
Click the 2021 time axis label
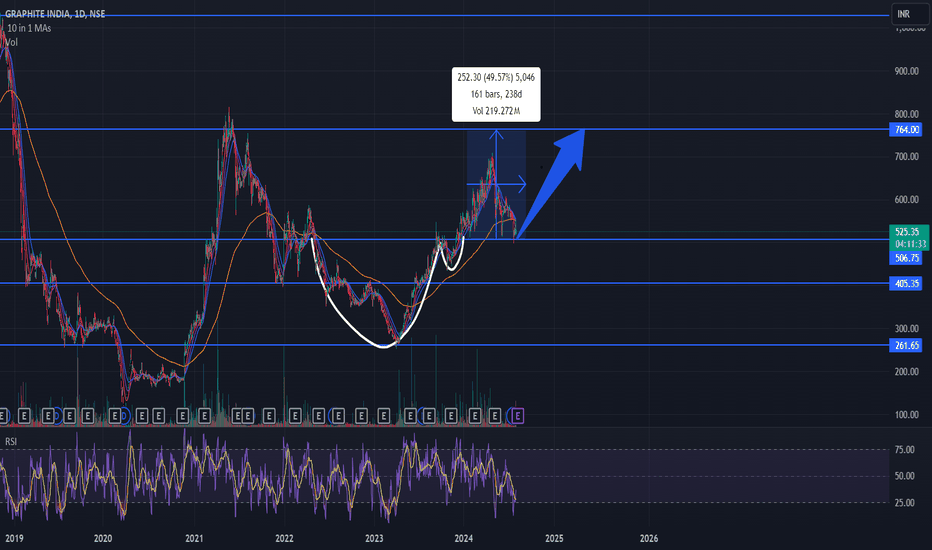(x=194, y=538)
